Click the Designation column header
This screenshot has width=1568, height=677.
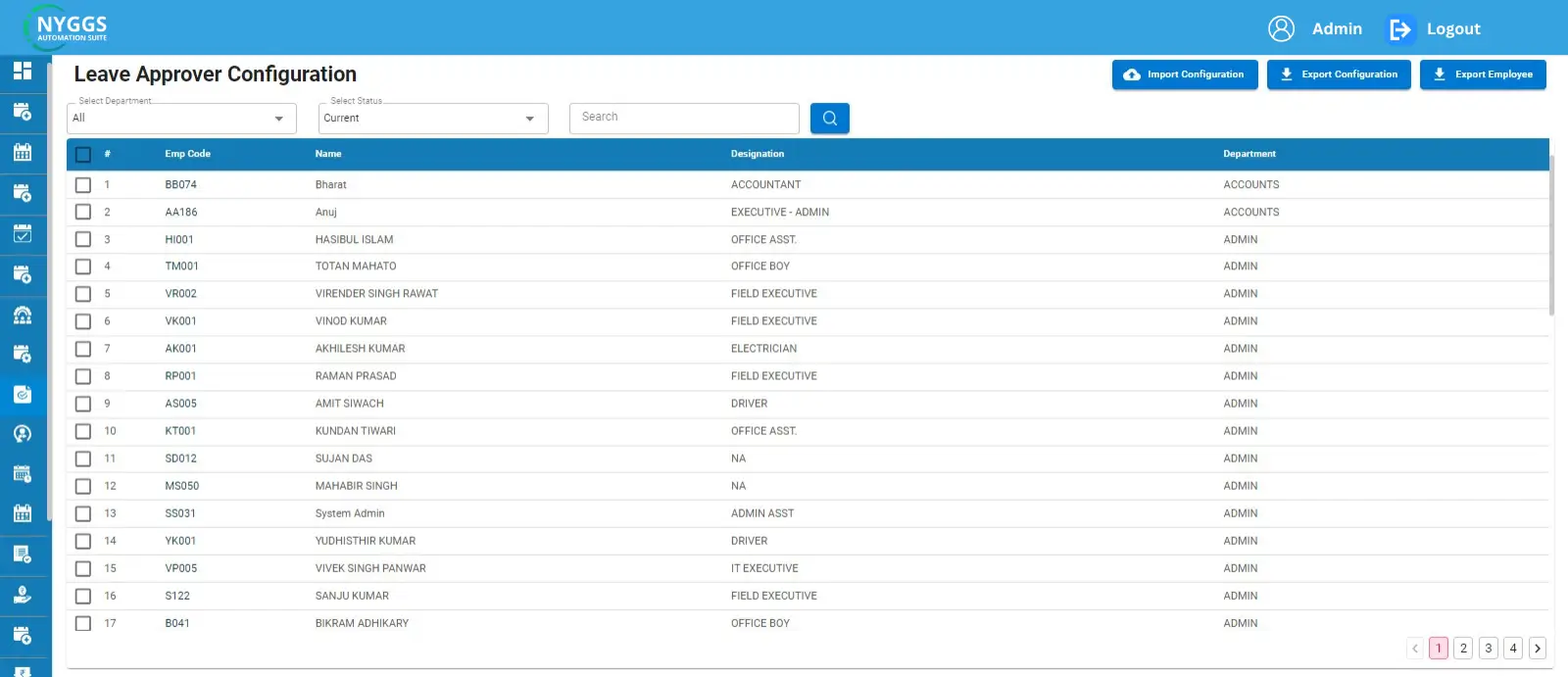click(758, 154)
